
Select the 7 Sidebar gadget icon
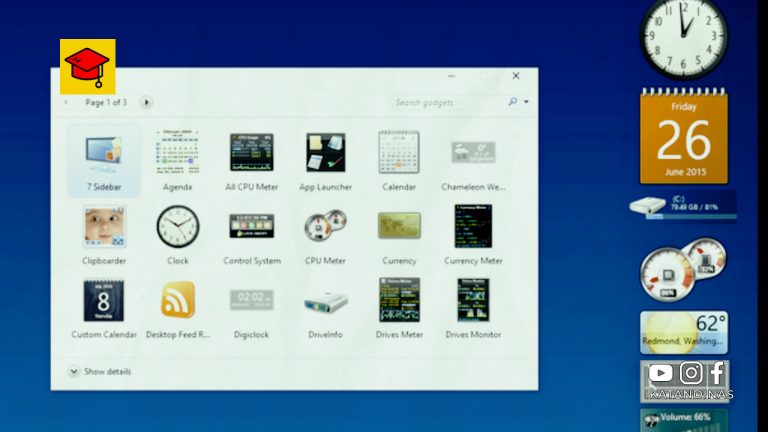pos(104,154)
